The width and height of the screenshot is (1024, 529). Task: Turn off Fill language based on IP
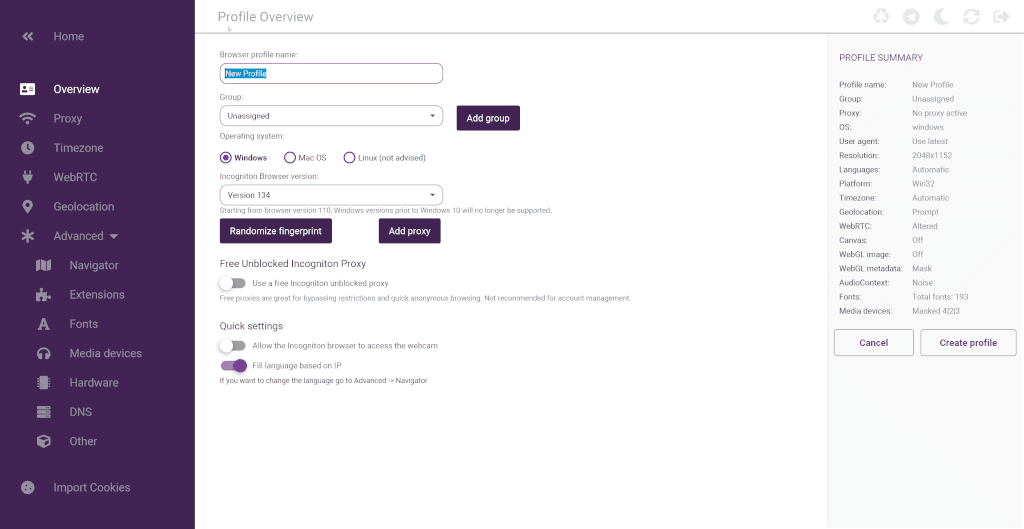click(x=233, y=366)
